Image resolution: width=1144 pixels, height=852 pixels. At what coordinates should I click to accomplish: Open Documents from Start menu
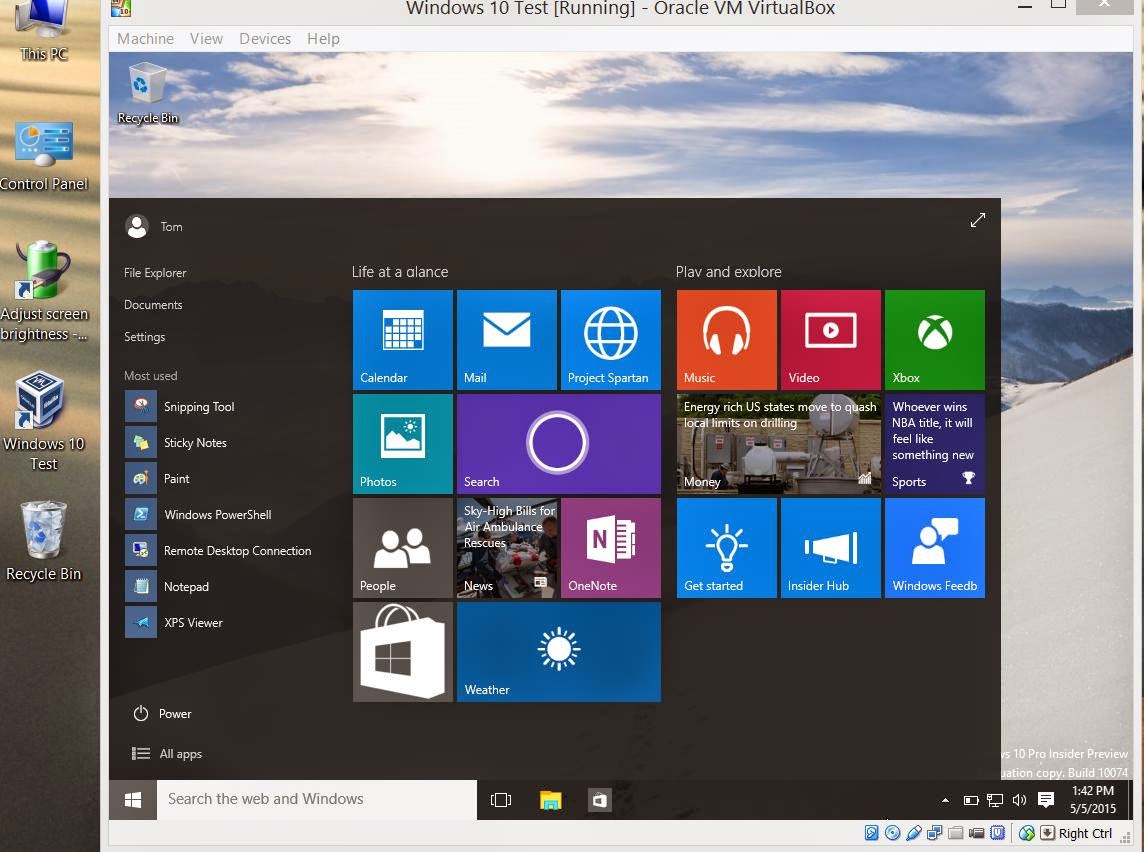tap(153, 305)
